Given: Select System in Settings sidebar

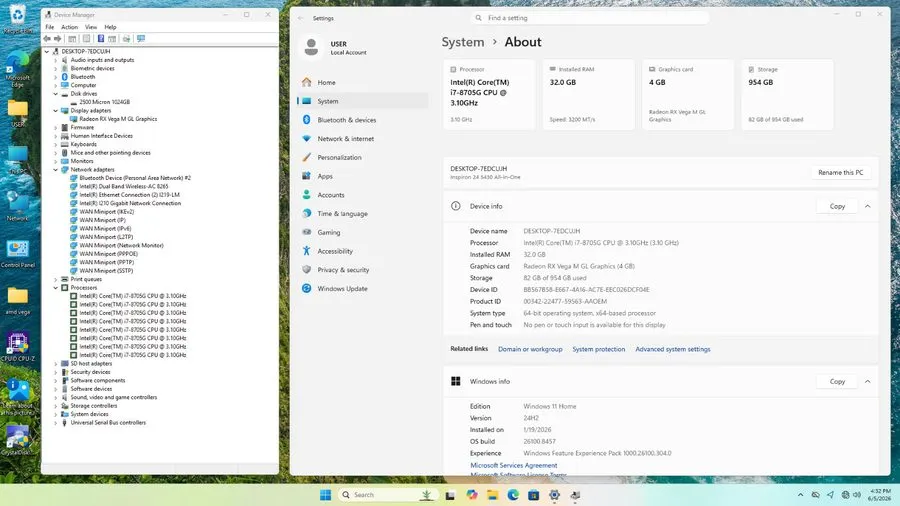Looking at the screenshot, I should 363,101.
